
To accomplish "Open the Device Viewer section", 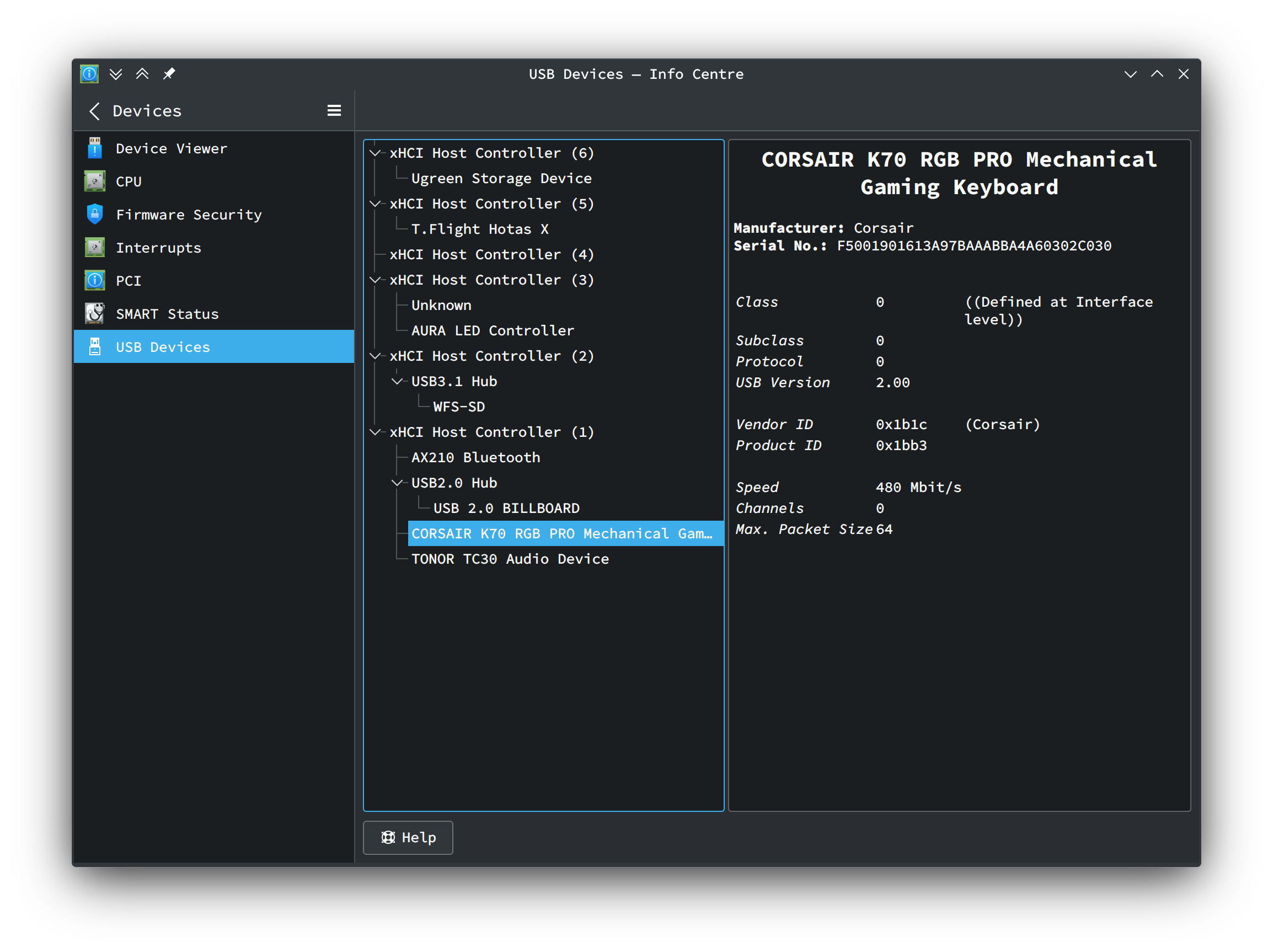I will 95,148.
